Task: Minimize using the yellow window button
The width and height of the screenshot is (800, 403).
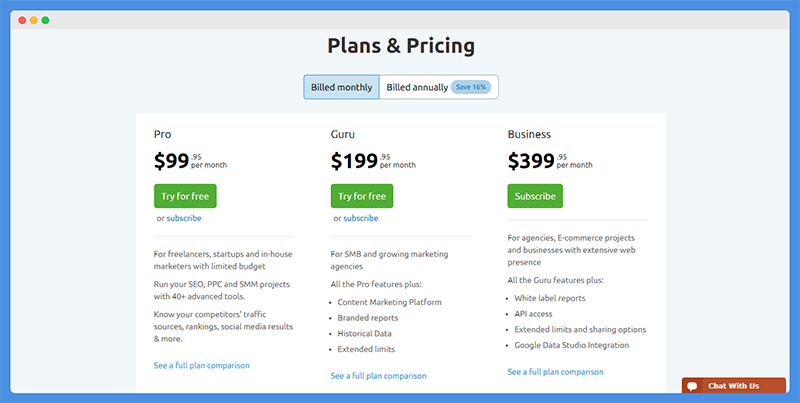Action: click(x=34, y=20)
